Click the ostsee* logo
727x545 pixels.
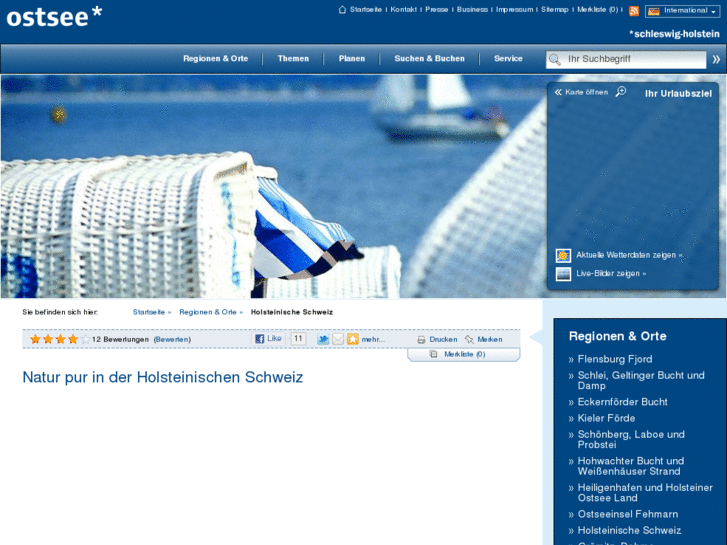point(54,16)
